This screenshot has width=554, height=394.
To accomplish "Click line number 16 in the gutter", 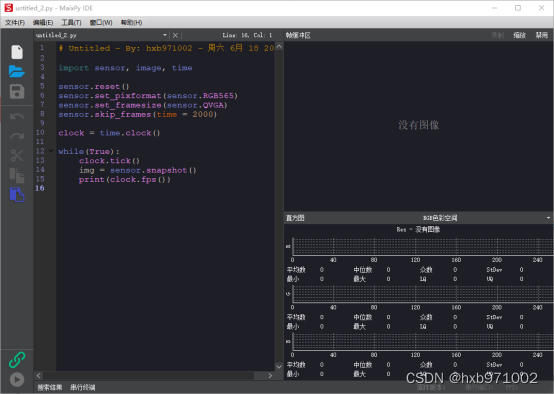I will [40, 188].
